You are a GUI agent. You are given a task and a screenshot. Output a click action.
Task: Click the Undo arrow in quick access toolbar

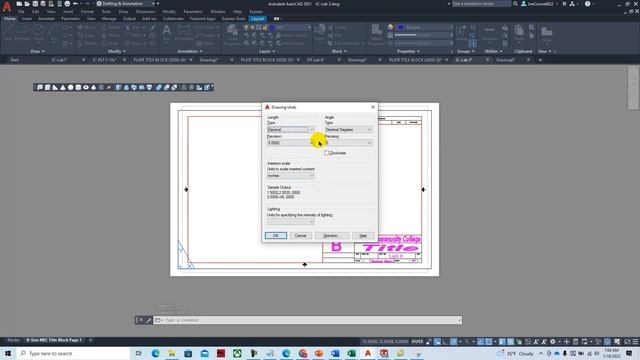pyautogui.click(x=75, y=4)
